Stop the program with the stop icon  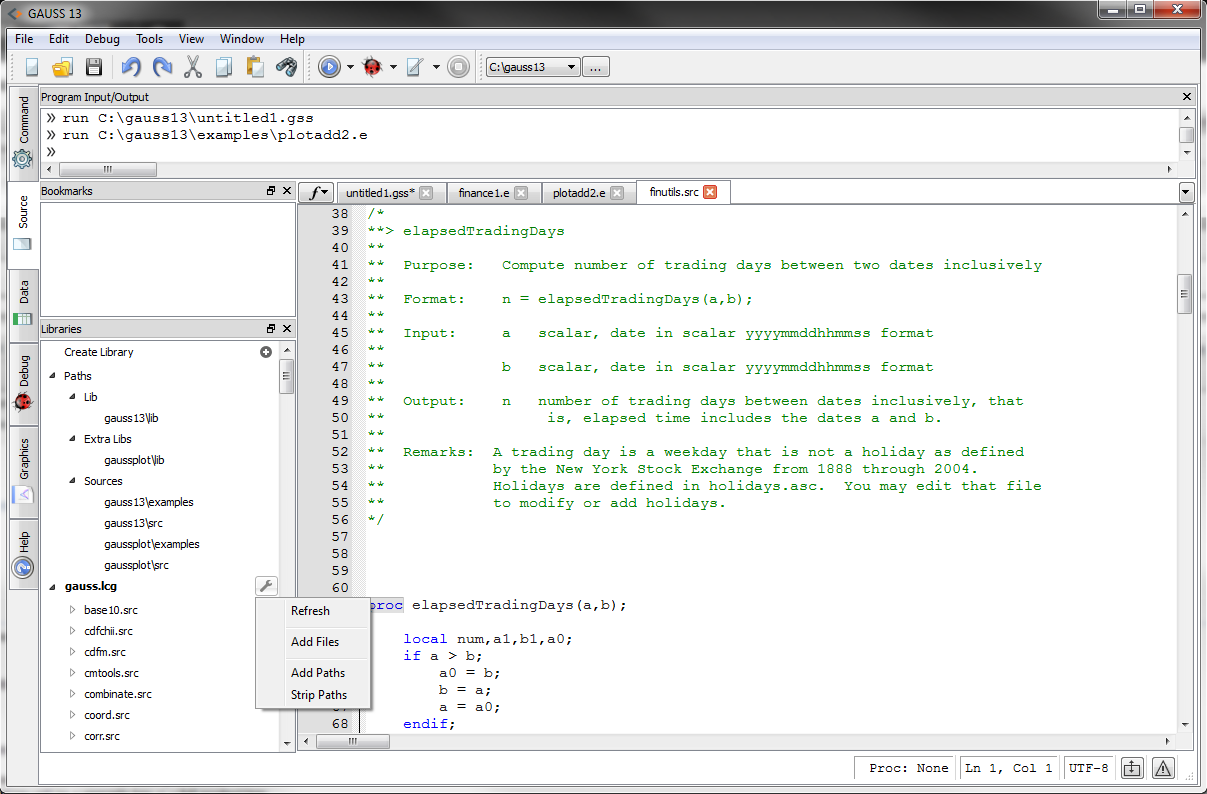(x=458, y=67)
